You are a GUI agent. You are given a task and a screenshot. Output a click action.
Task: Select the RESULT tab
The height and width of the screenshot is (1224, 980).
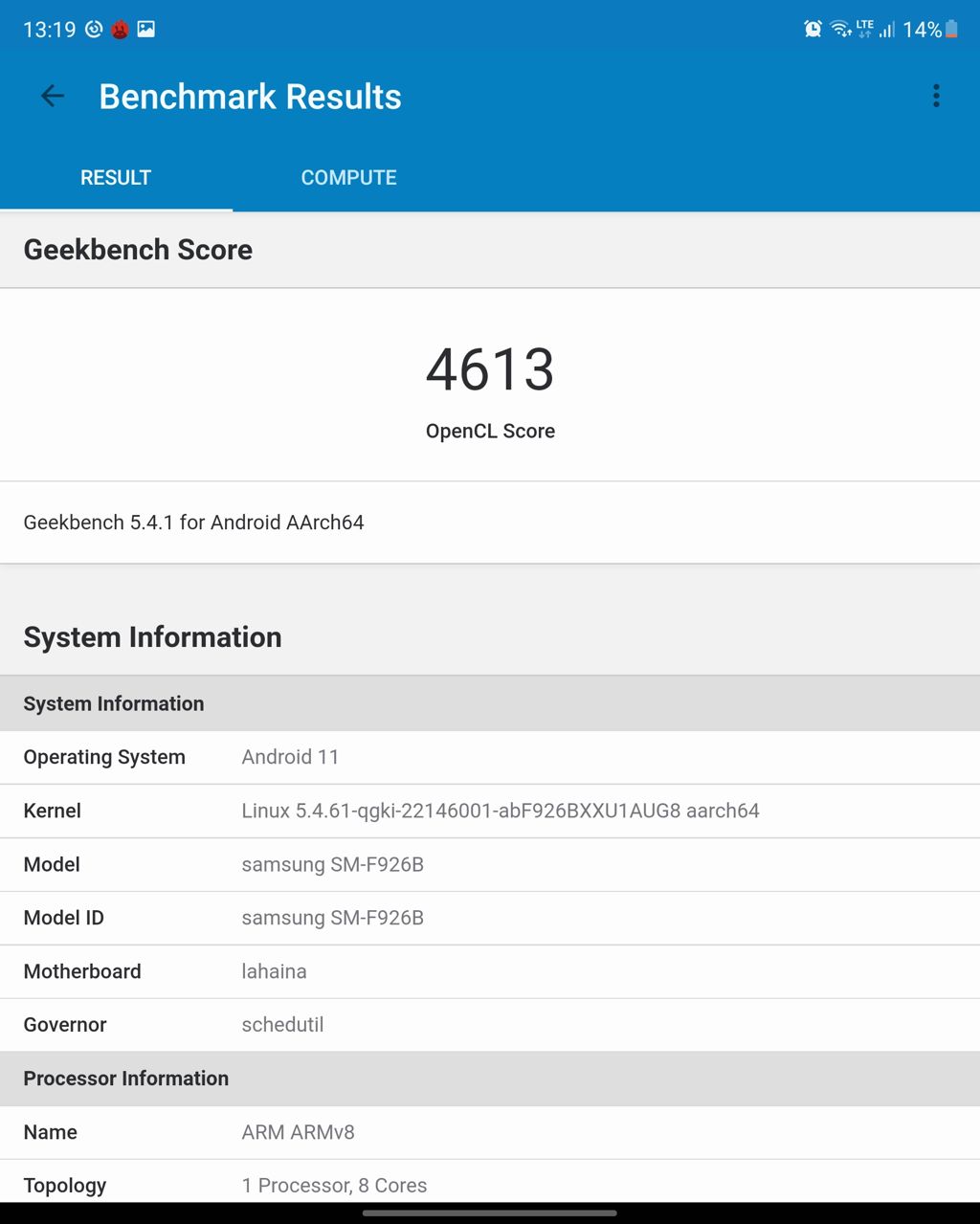click(116, 177)
